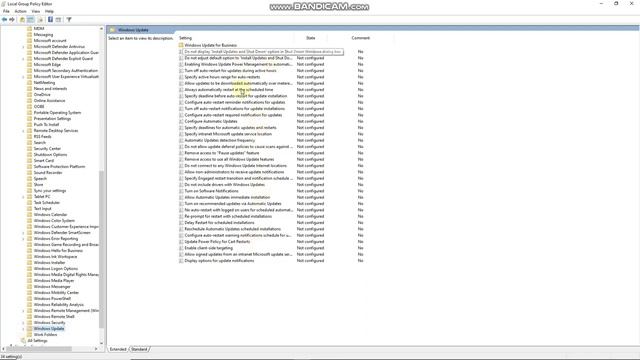Sort by the Comment column header
This screenshot has width=640, height=360.
pos(361,38)
